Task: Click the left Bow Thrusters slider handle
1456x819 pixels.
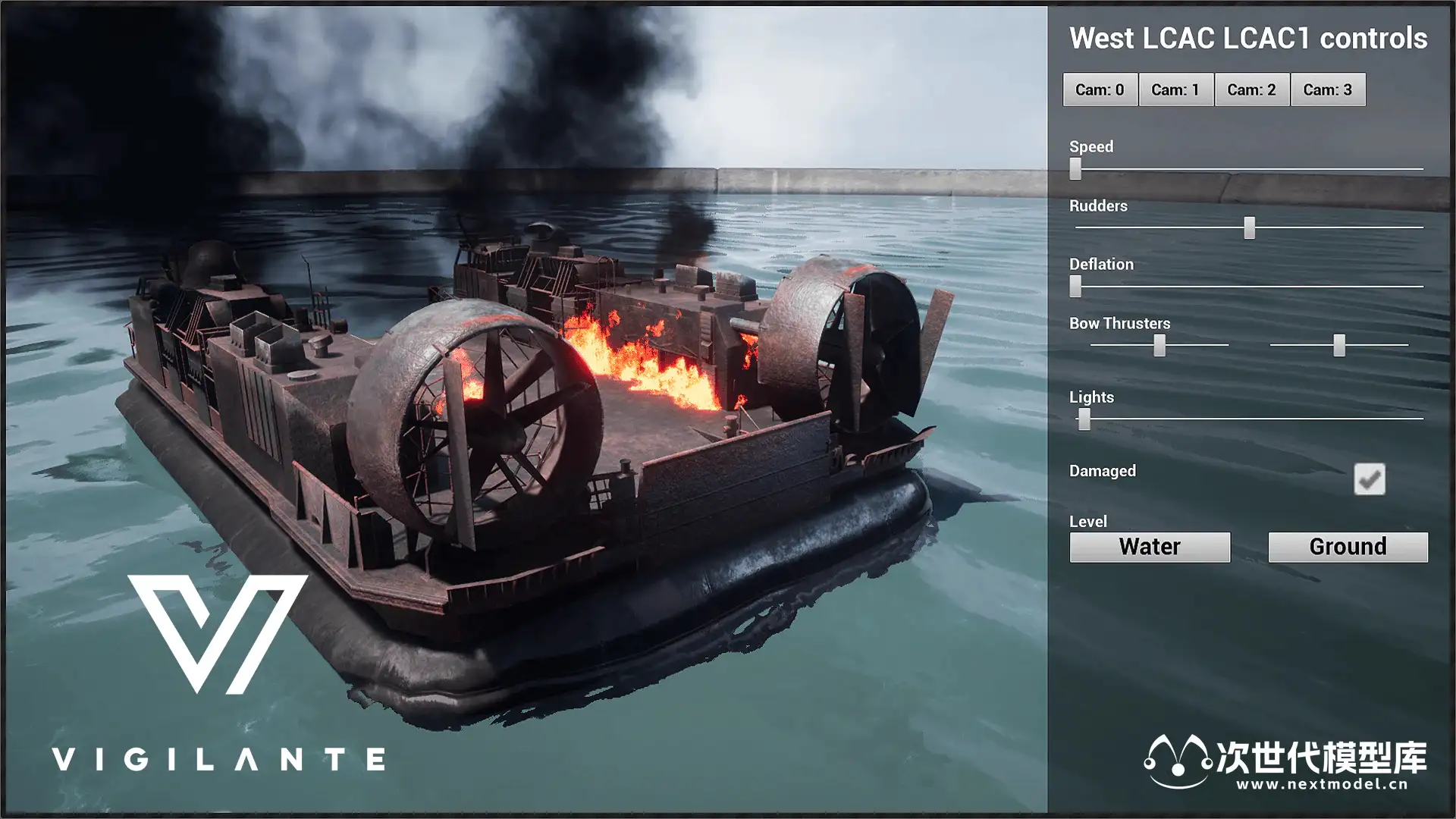Action: (x=1159, y=345)
